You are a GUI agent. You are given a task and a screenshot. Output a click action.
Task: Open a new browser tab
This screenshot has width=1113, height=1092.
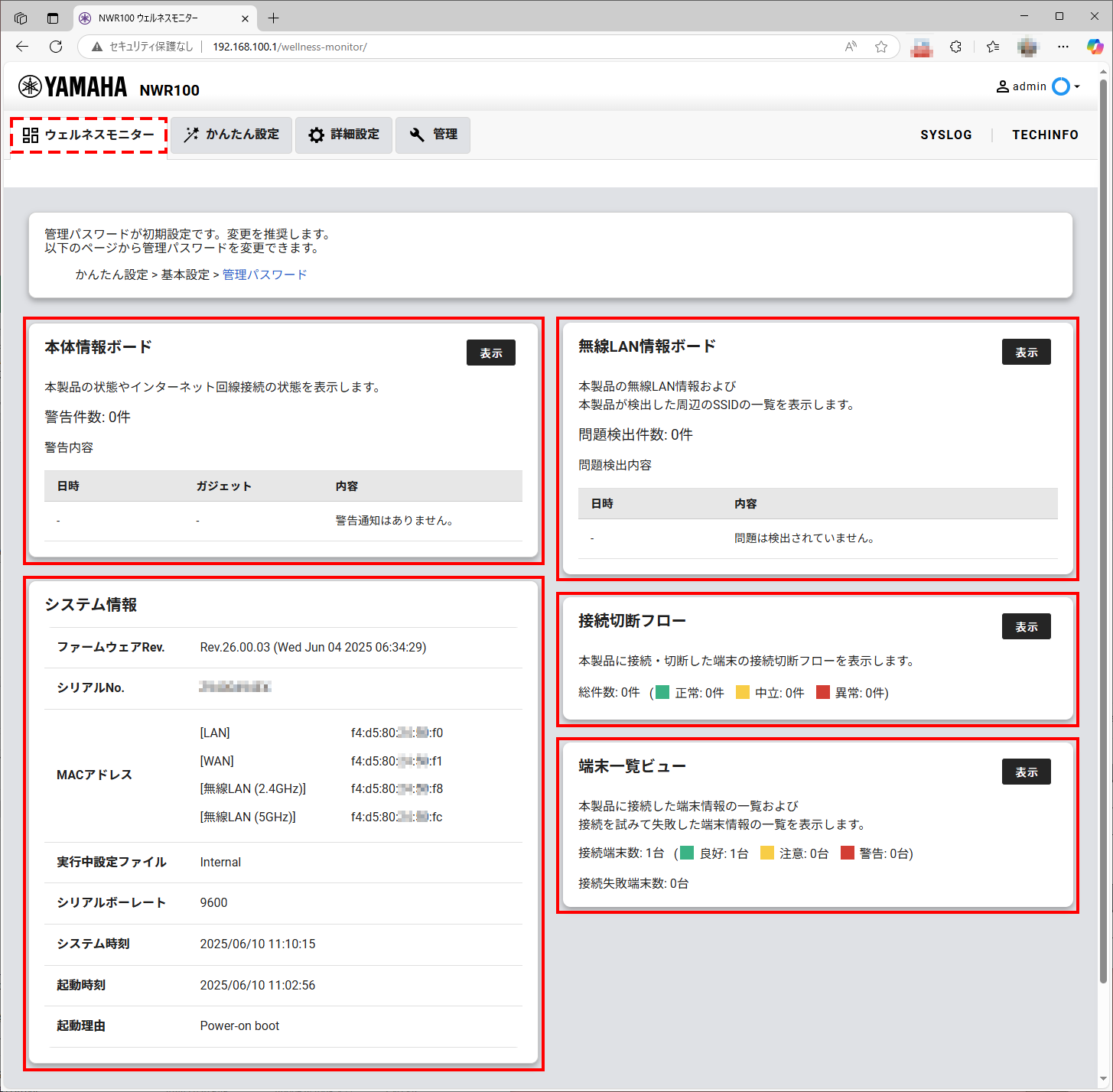click(274, 18)
